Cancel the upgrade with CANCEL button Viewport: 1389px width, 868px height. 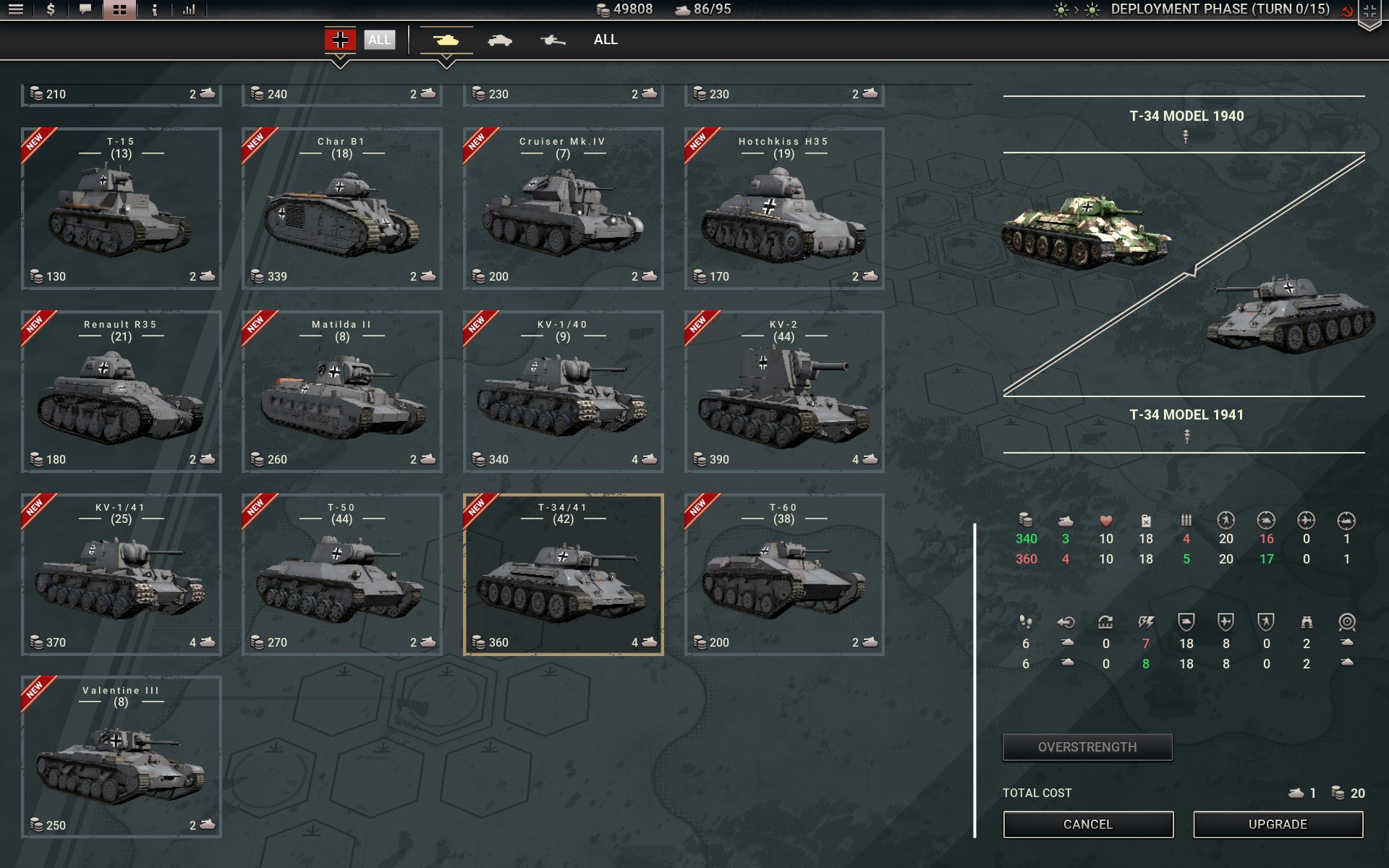click(x=1088, y=825)
